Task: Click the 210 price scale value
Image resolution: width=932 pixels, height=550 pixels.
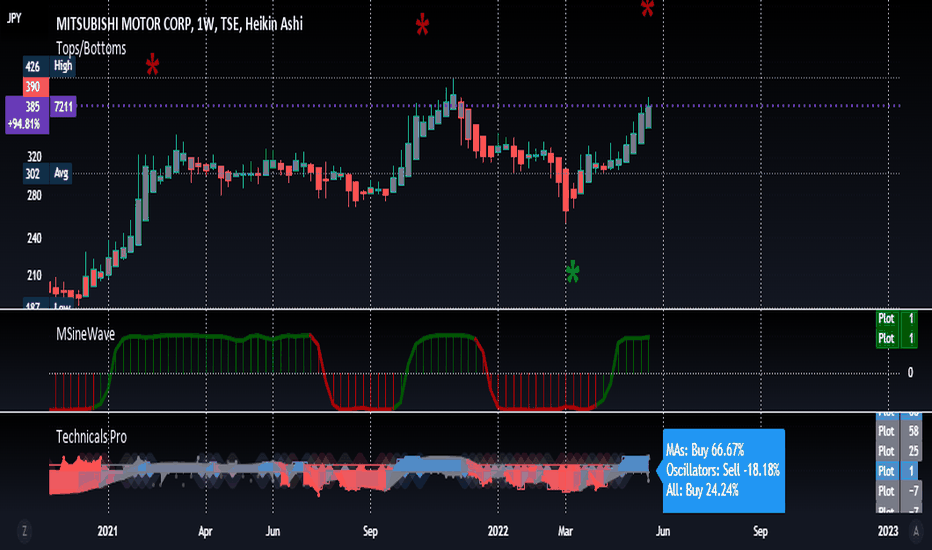Action: click(x=34, y=275)
